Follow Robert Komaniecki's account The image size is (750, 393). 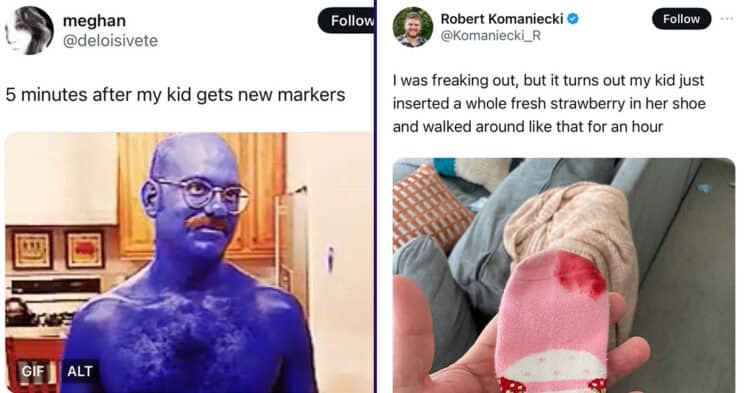[681, 19]
